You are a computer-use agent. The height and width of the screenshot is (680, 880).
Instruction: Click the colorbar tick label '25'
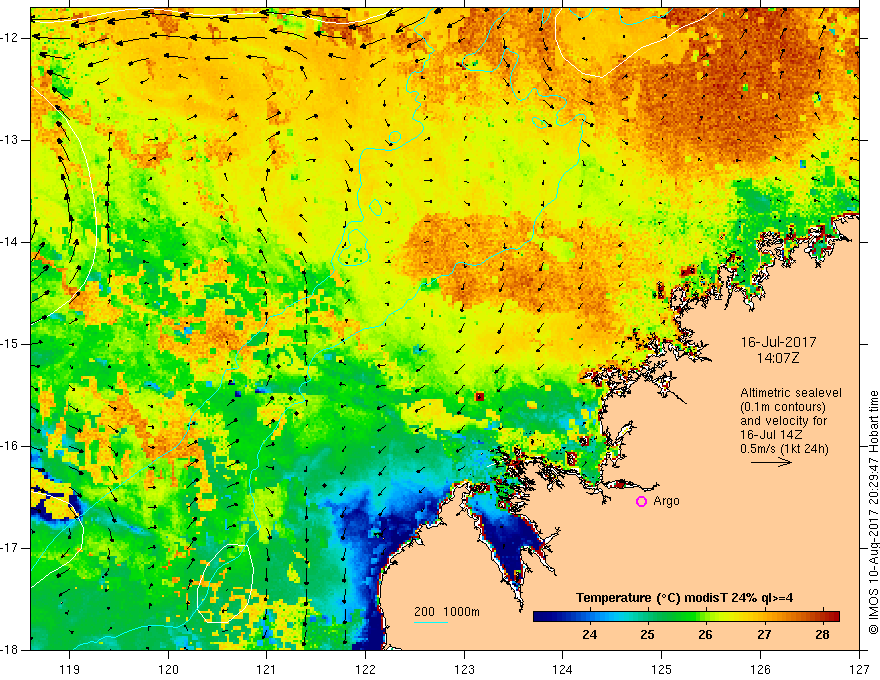coord(647,635)
